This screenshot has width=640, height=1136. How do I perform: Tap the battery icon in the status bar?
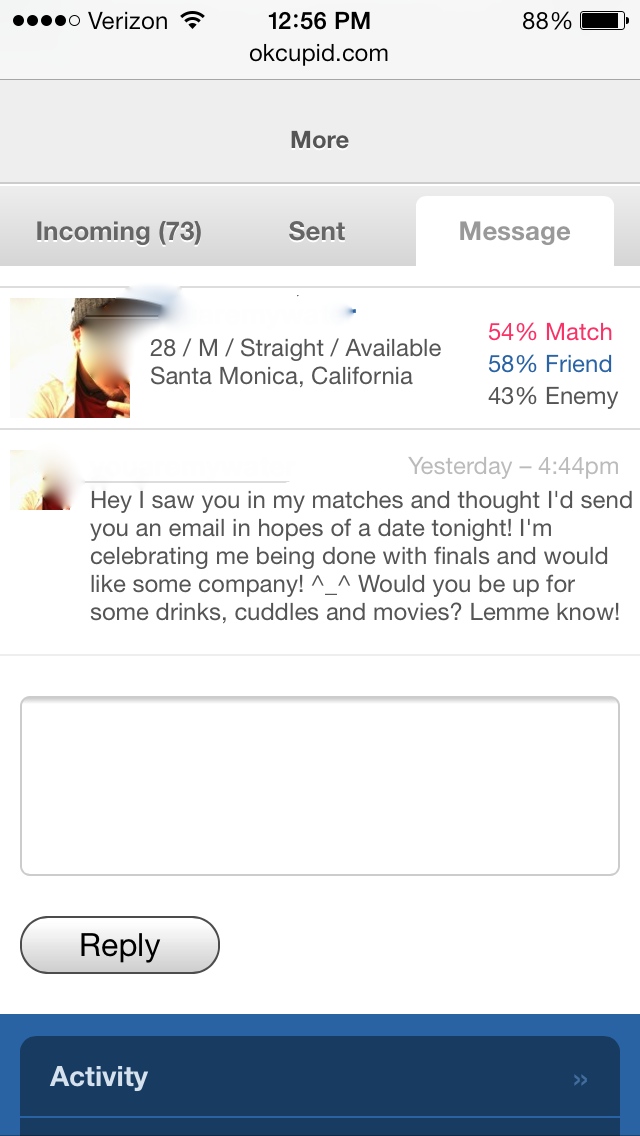pyautogui.click(x=602, y=20)
